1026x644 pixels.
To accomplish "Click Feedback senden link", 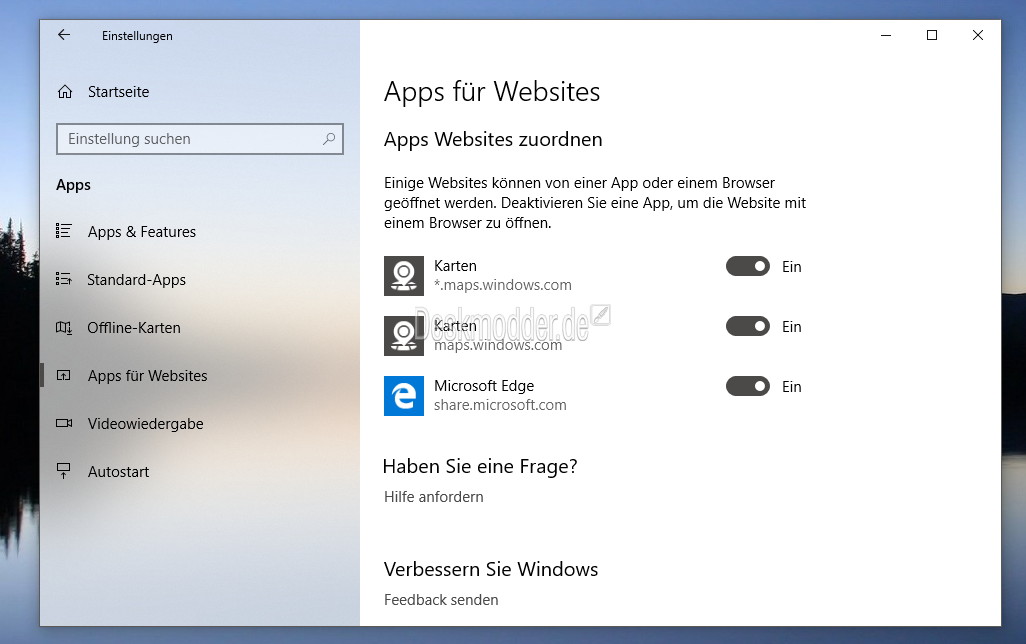I will click(441, 599).
